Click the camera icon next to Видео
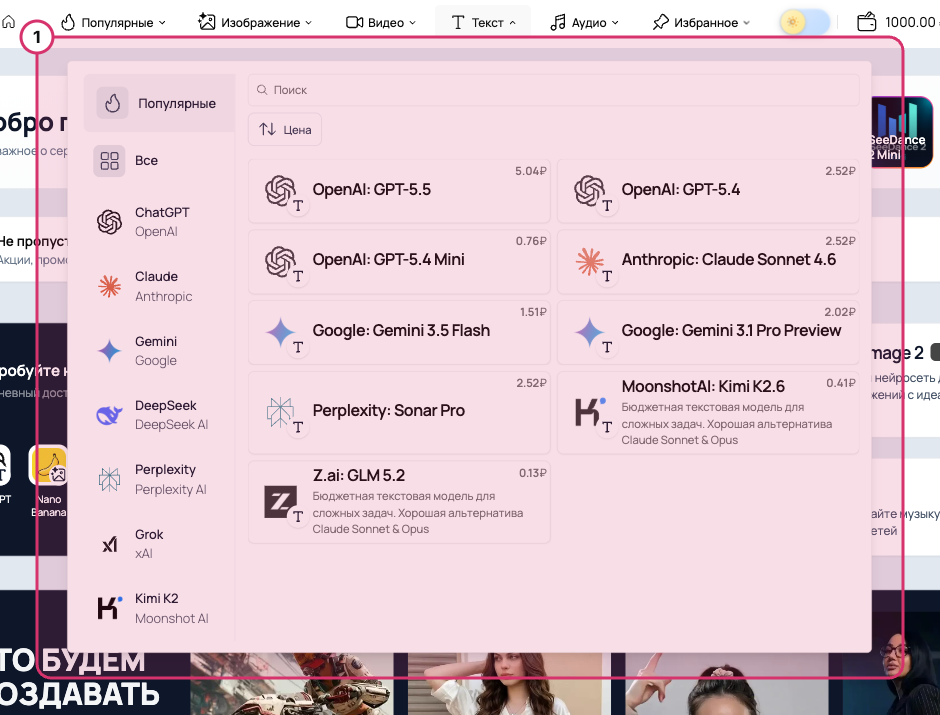The height and width of the screenshot is (715, 940). 354,23
